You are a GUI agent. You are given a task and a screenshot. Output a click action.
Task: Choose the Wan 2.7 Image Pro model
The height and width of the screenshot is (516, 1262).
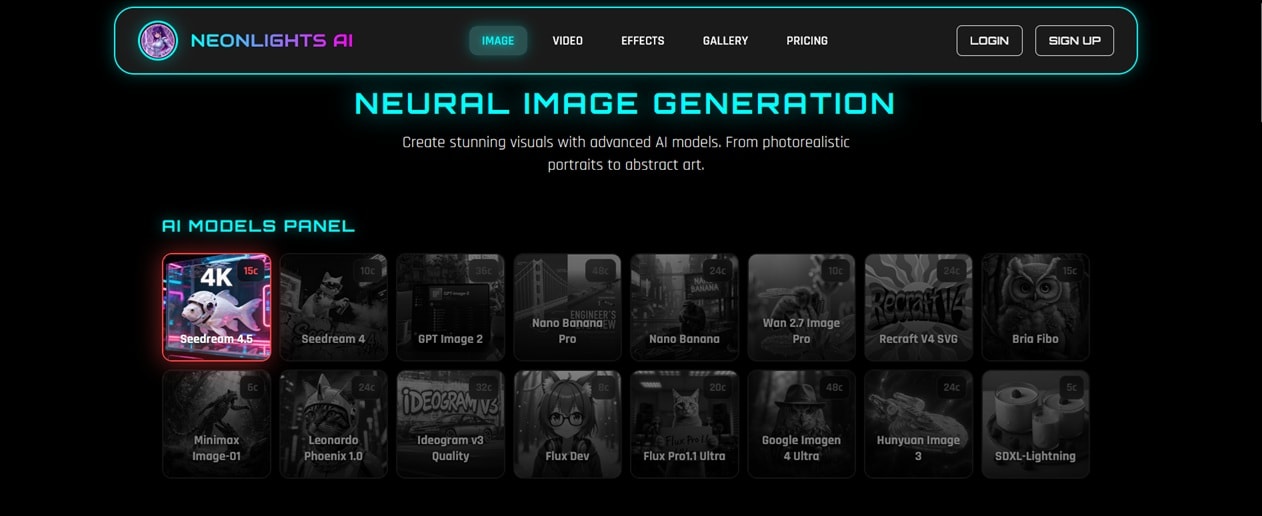click(x=802, y=307)
